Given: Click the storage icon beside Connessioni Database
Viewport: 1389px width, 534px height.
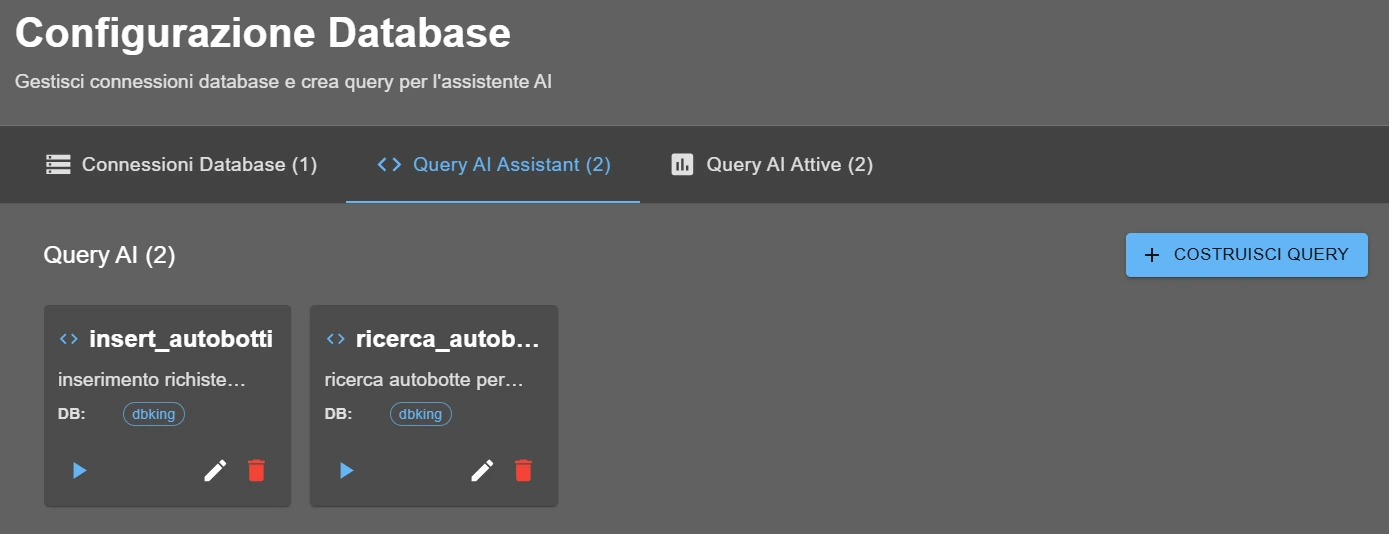Looking at the screenshot, I should coord(58,165).
